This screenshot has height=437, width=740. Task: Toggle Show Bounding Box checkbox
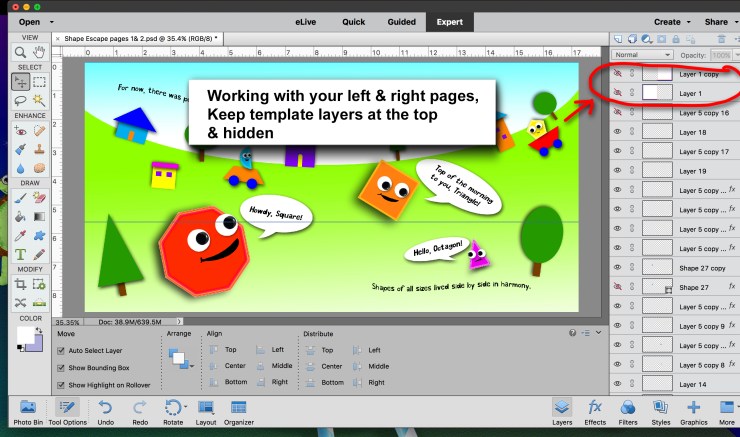coord(61,367)
